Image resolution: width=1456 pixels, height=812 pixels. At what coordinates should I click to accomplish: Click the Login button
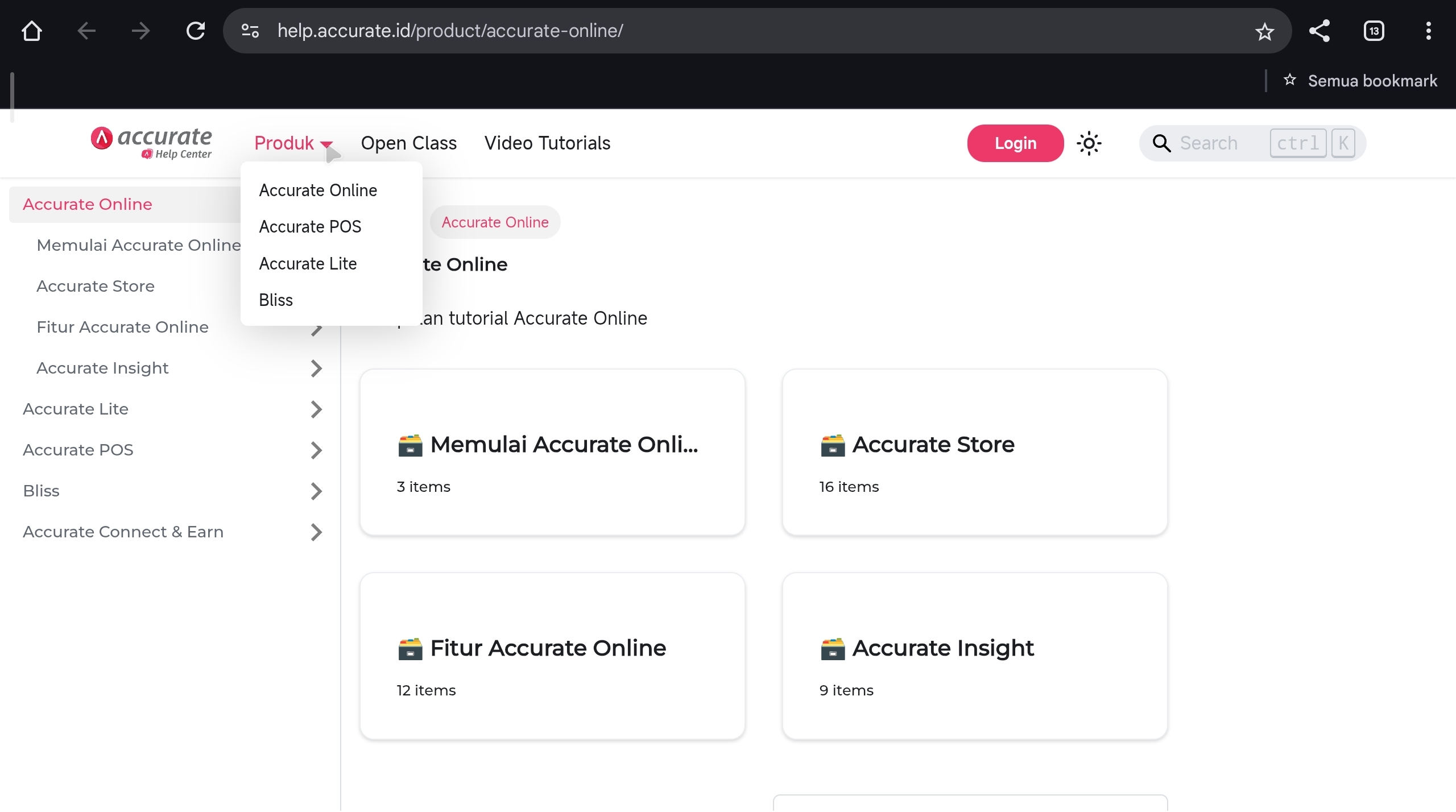[x=1015, y=143]
